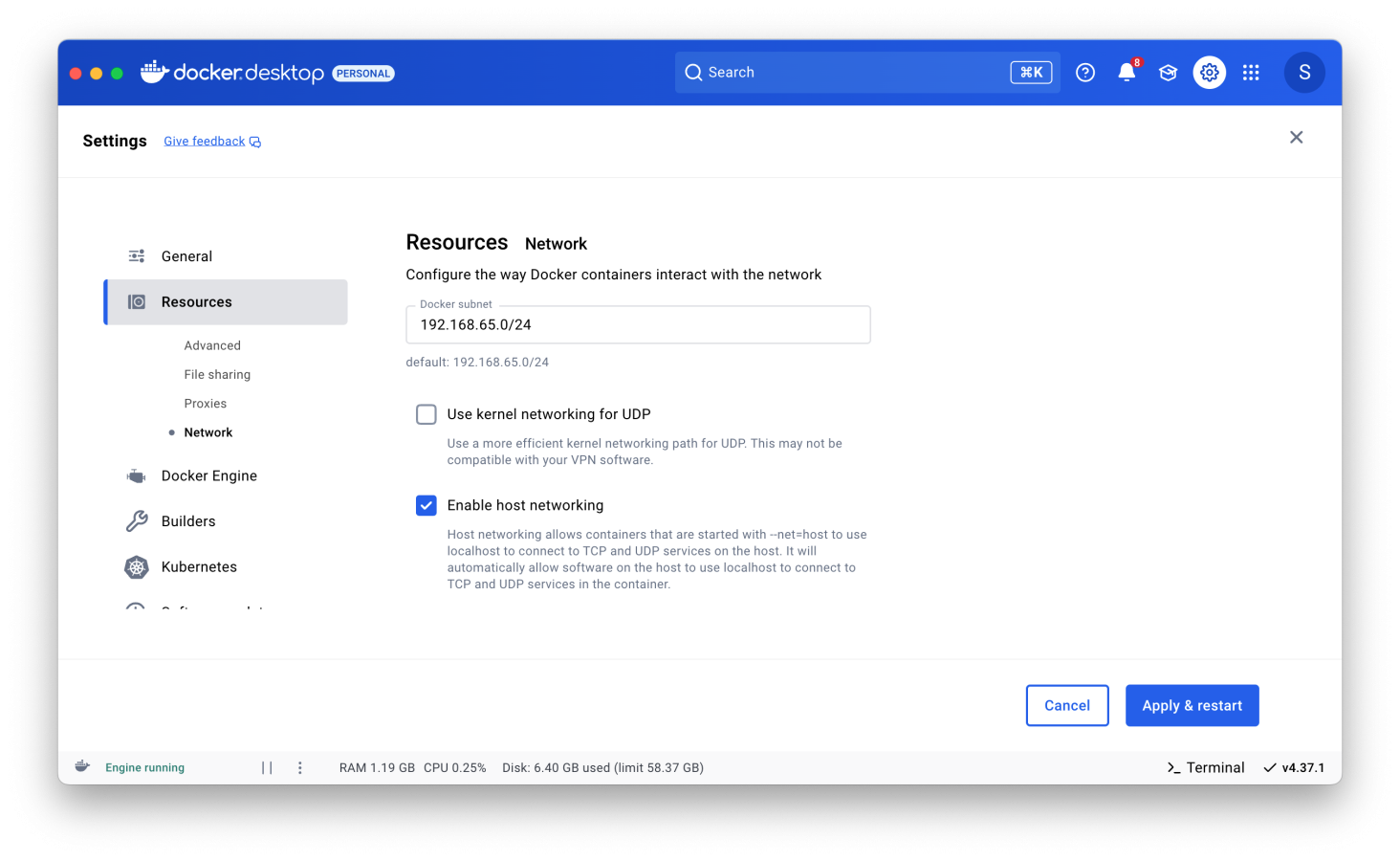This screenshot has width=1400, height=861.
Task: Open the Kubernetes settings section
Action: 199,566
